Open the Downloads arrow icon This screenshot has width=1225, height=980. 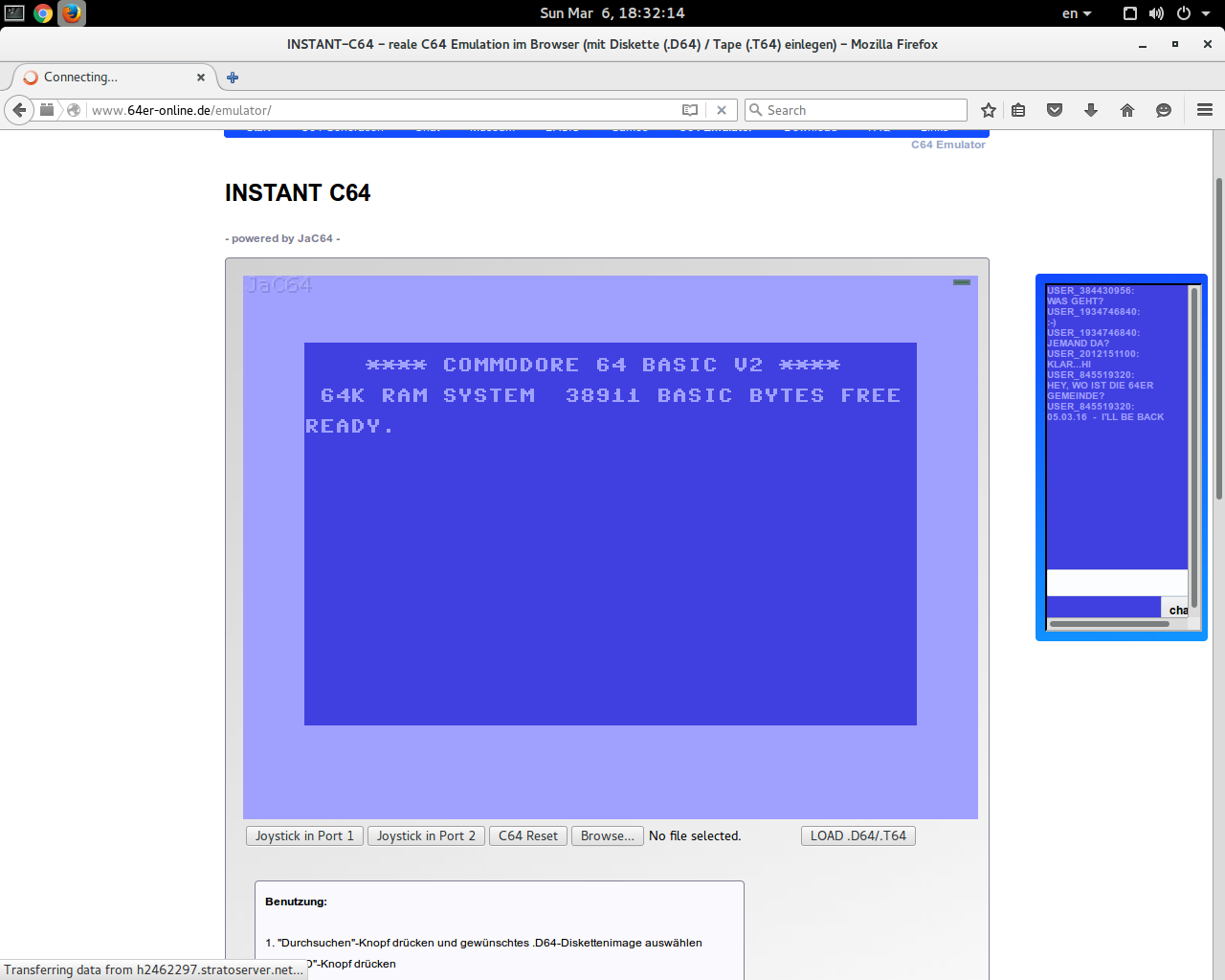pos(1091,110)
